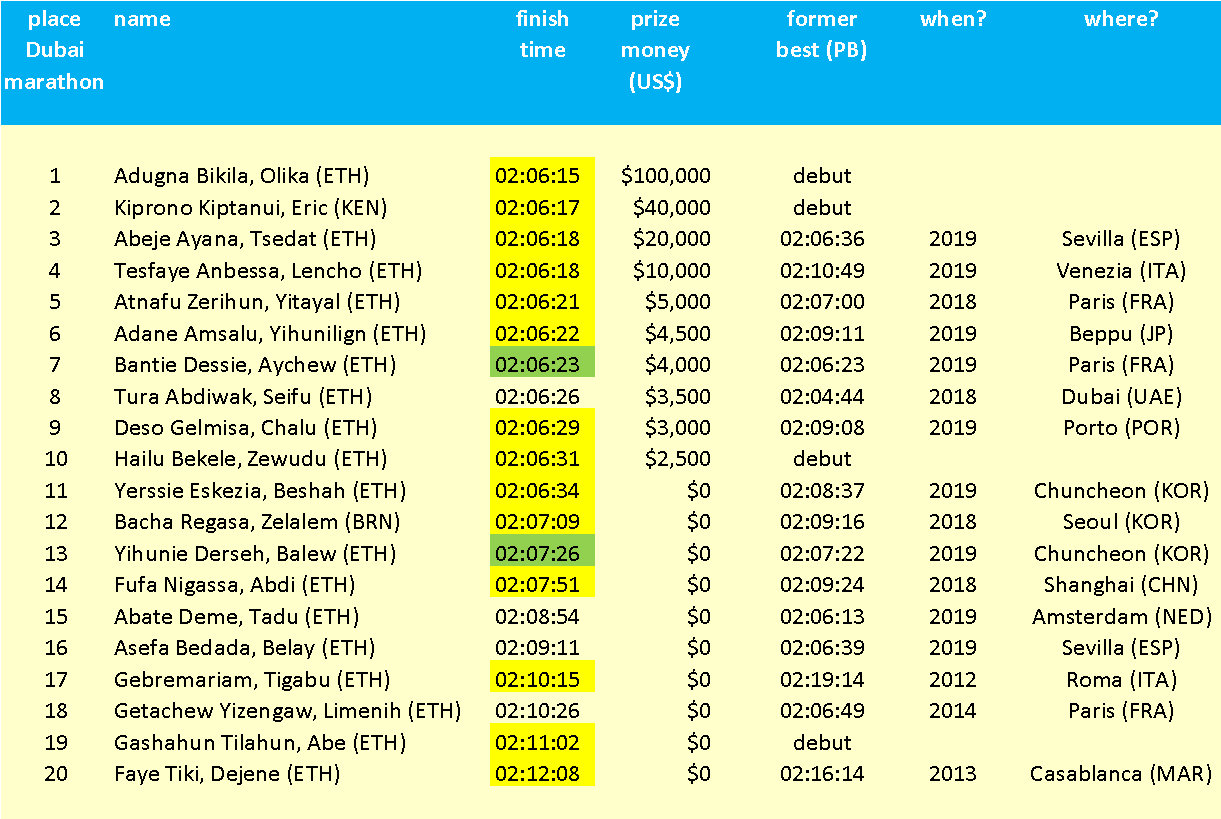Select the place number 20 cell

tap(55, 774)
